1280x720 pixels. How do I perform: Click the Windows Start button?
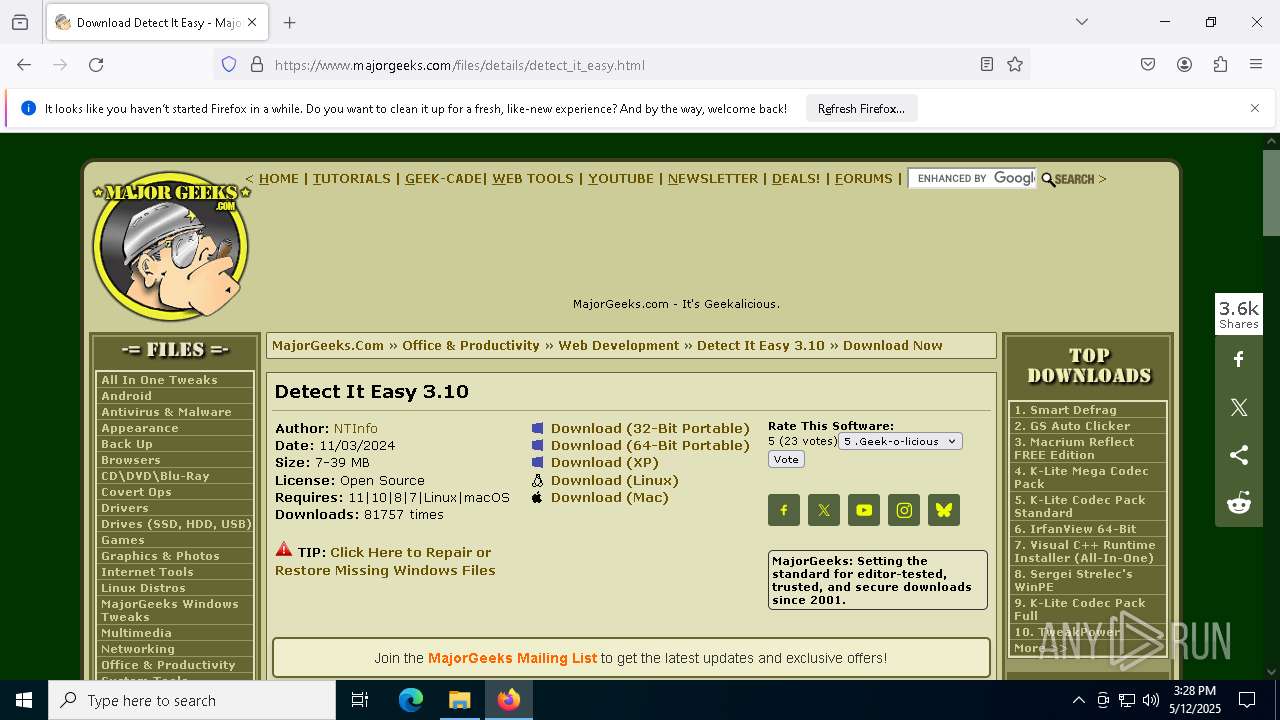24,700
